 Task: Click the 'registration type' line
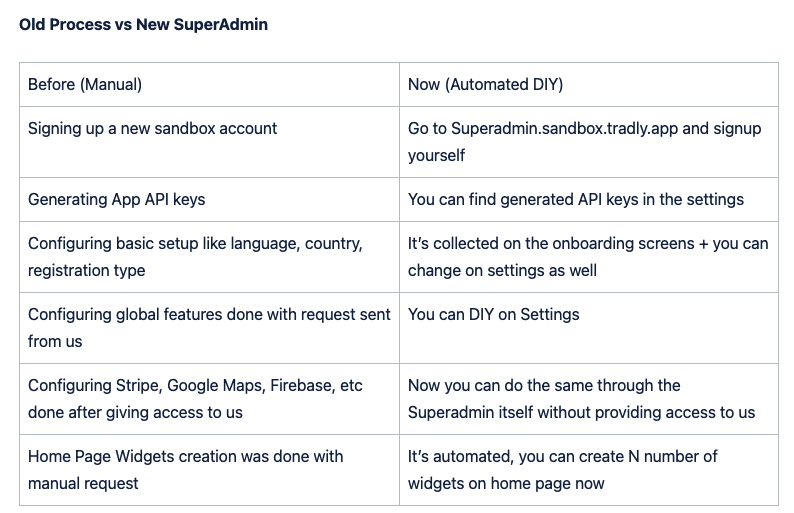point(87,270)
